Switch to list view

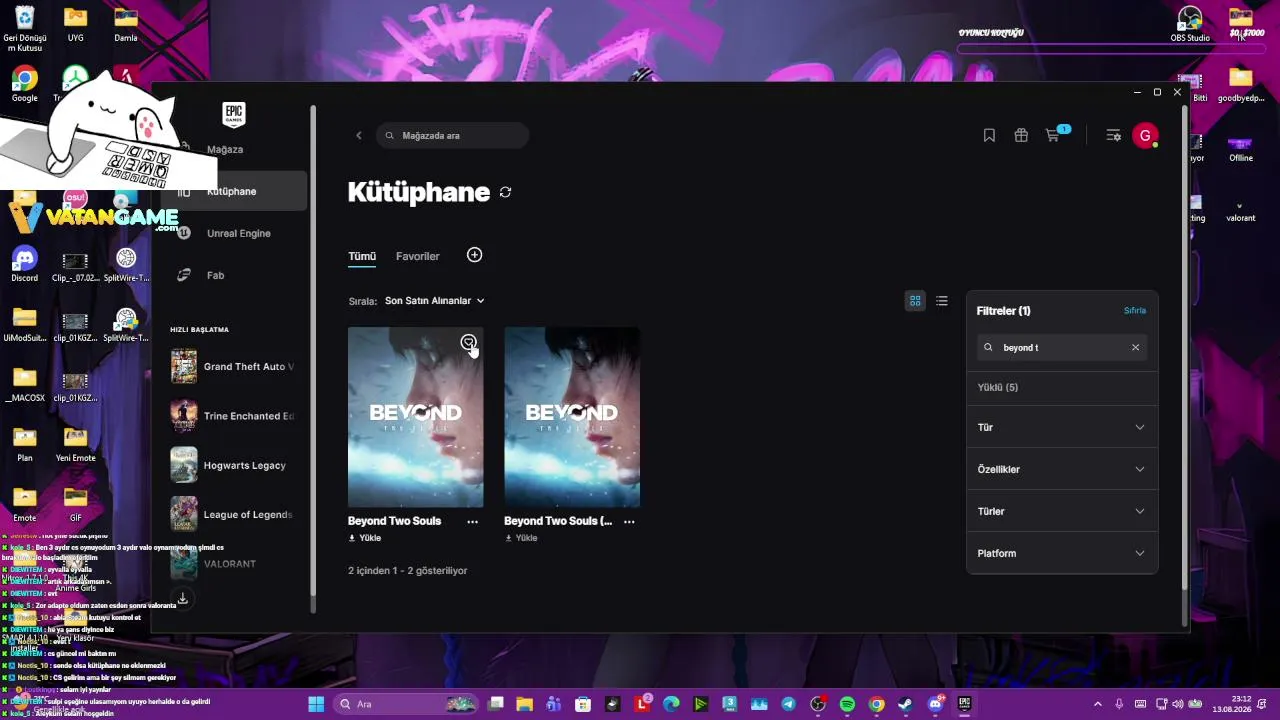pyautogui.click(x=942, y=301)
